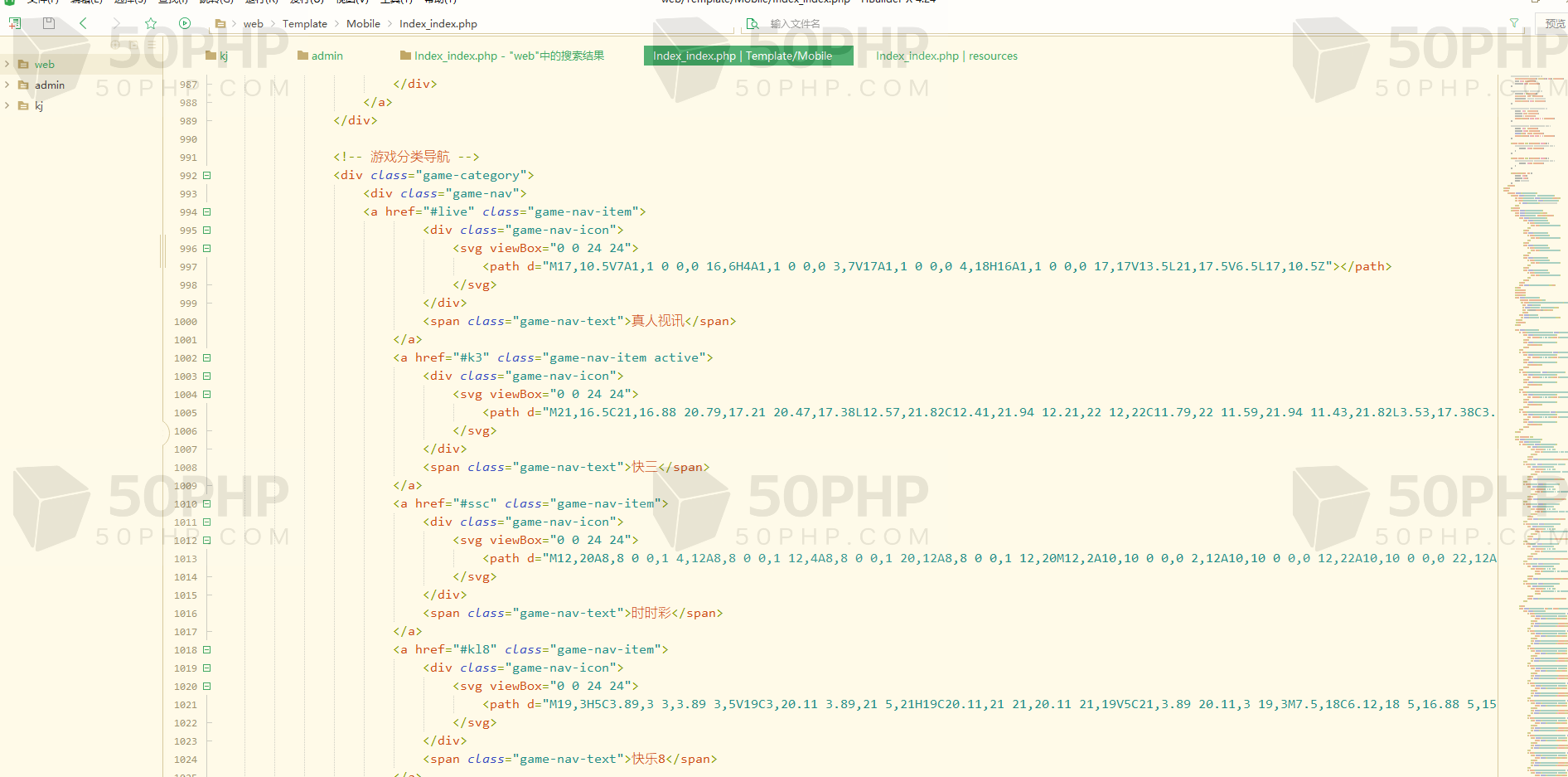Collapse code fold at line 992
This screenshot has height=777, width=1568.
[x=207, y=176]
